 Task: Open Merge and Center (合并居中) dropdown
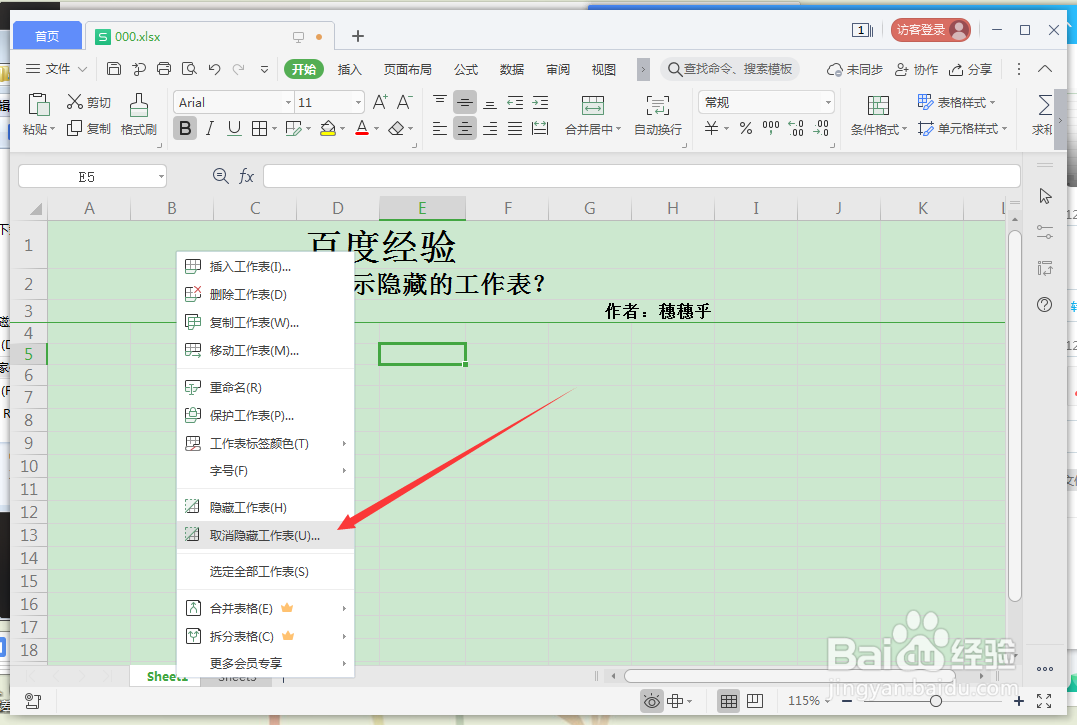[x=619, y=129]
